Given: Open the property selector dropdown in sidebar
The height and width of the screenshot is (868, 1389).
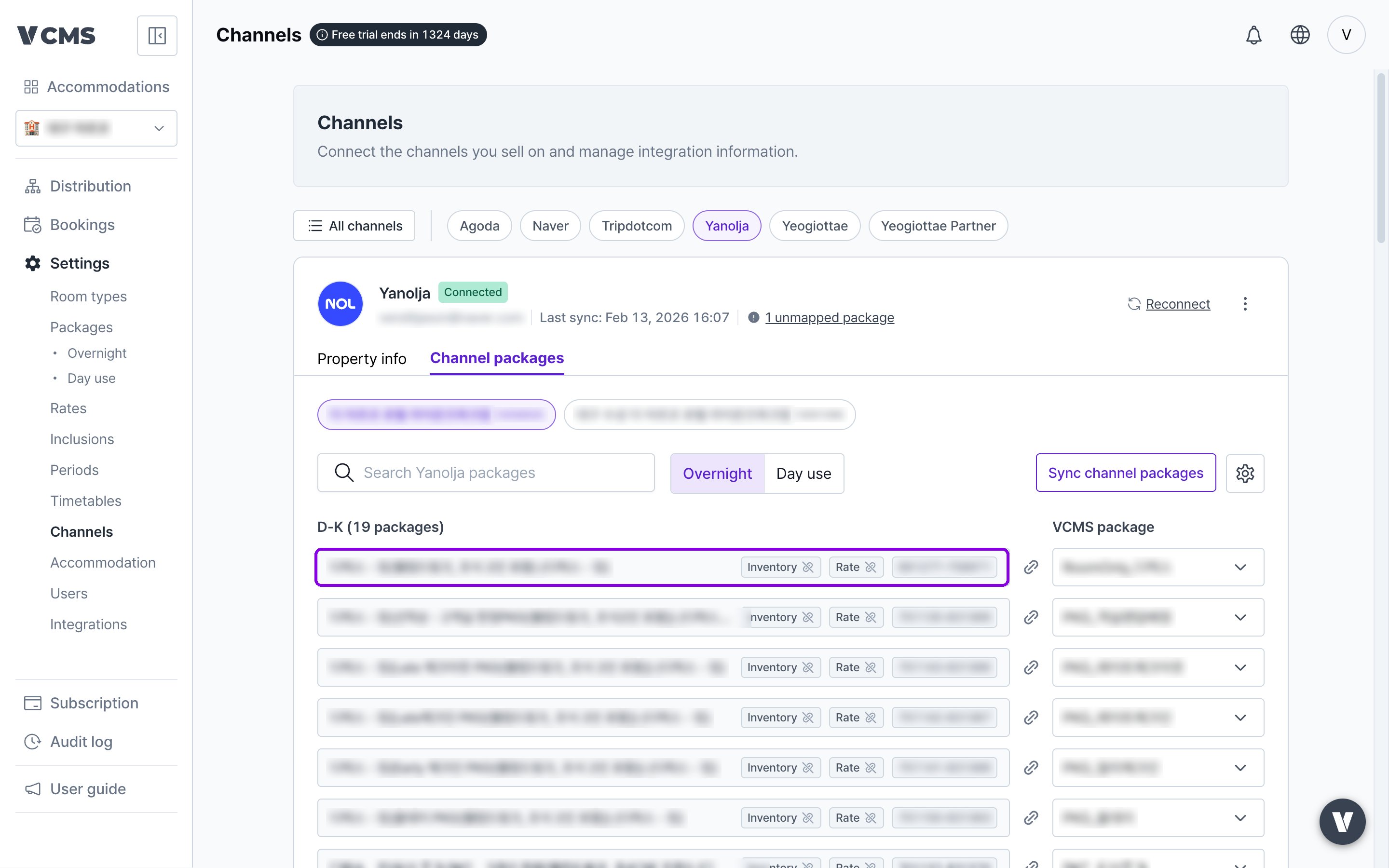Looking at the screenshot, I should click(96, 128).
